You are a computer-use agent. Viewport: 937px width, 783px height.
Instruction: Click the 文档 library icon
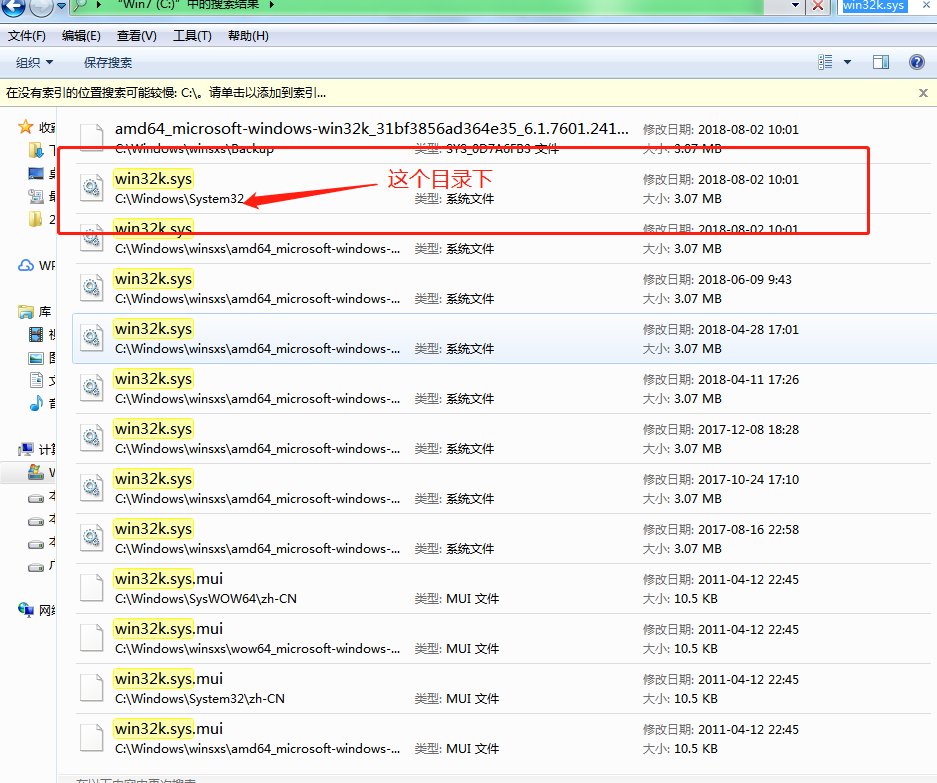(x=36, y=381)
